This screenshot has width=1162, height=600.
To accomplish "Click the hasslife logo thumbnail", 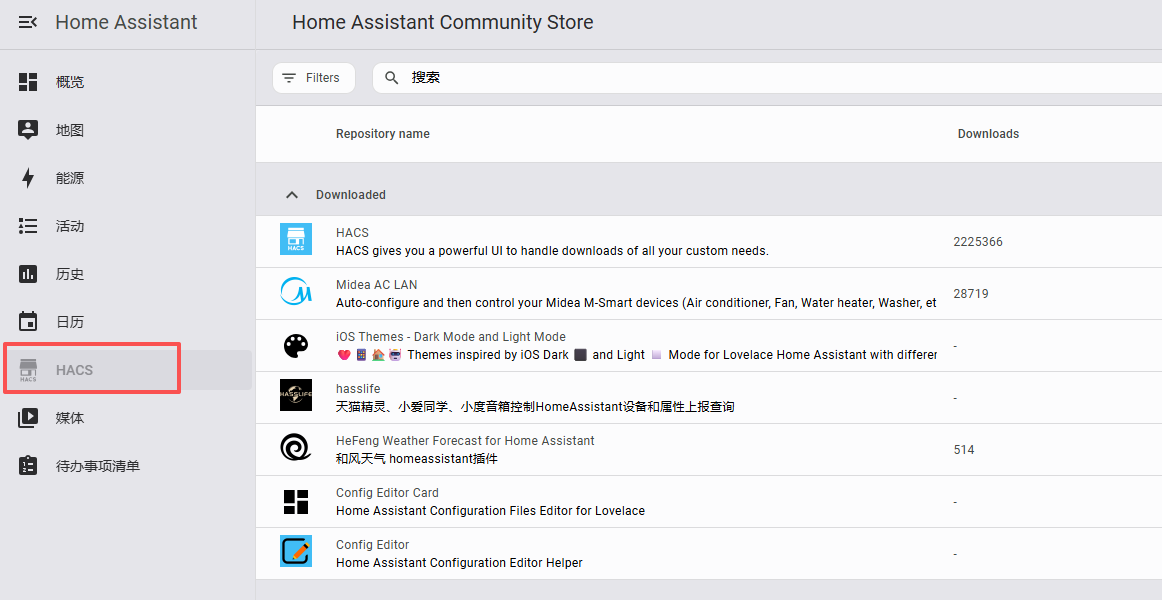I will [x=296, y=395].
